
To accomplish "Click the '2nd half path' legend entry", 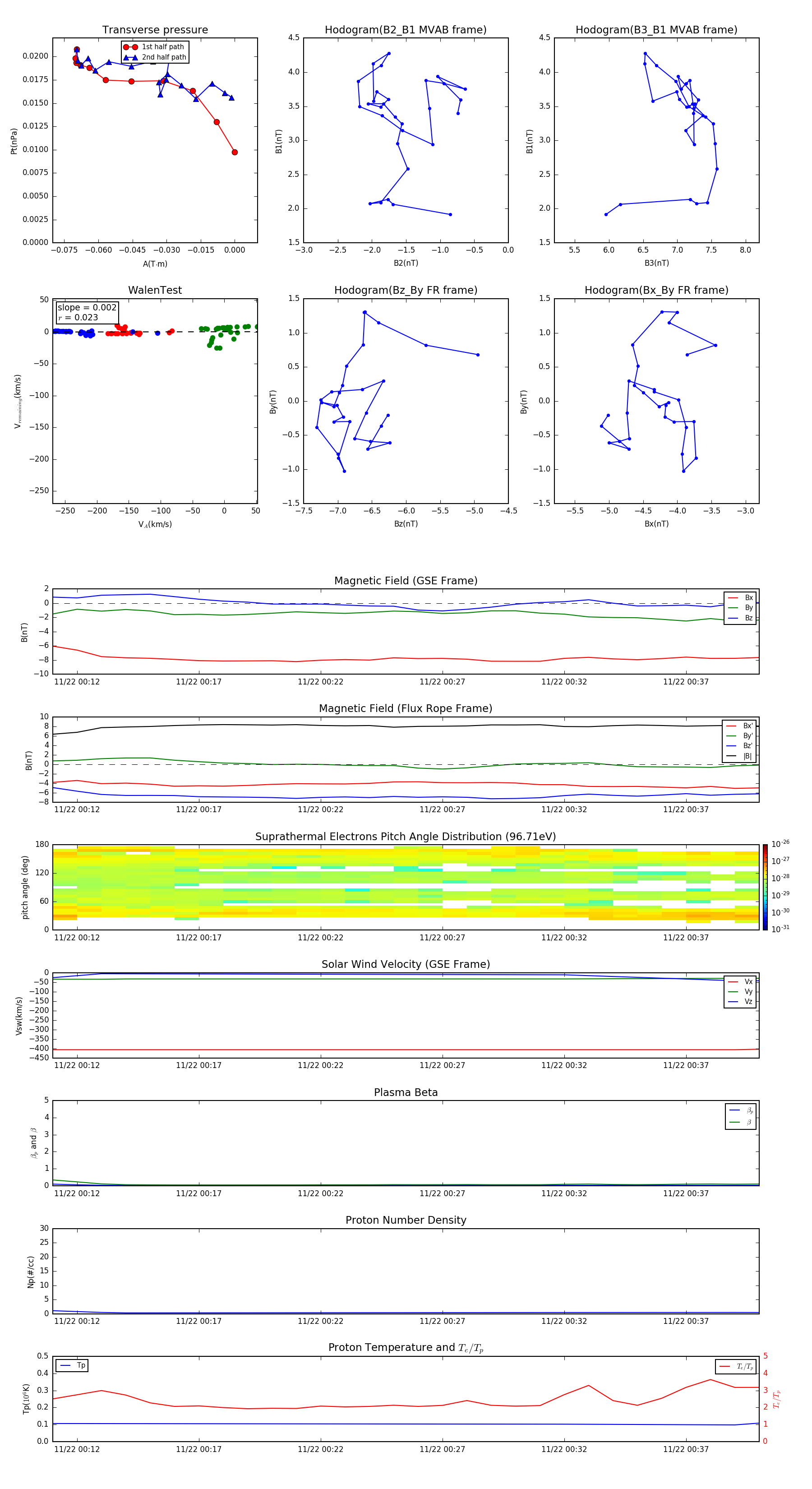I will (154, 57).
